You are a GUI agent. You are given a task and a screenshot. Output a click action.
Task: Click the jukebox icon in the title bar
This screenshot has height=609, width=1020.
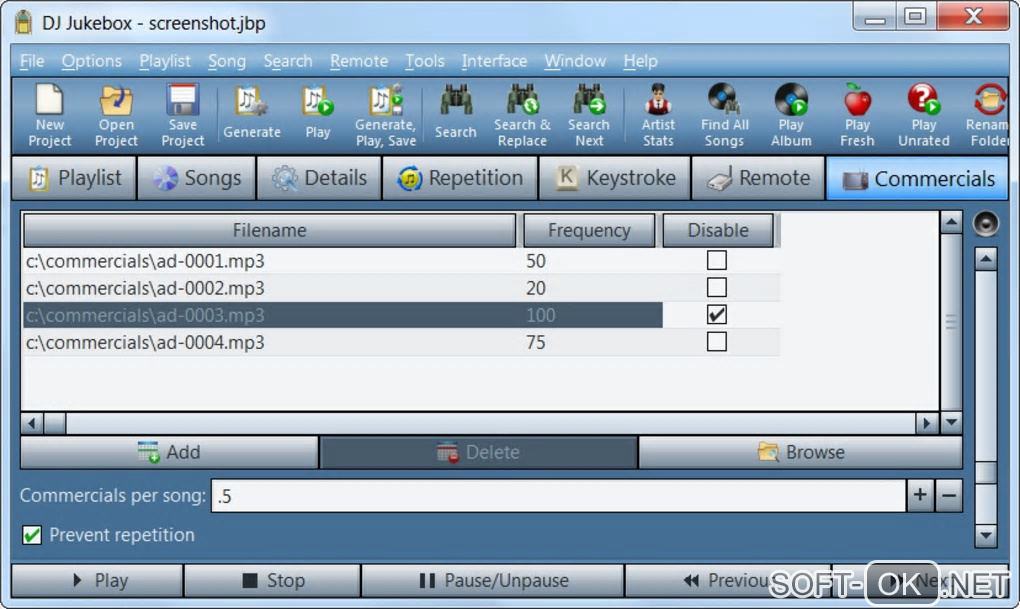tap(23, 23)
